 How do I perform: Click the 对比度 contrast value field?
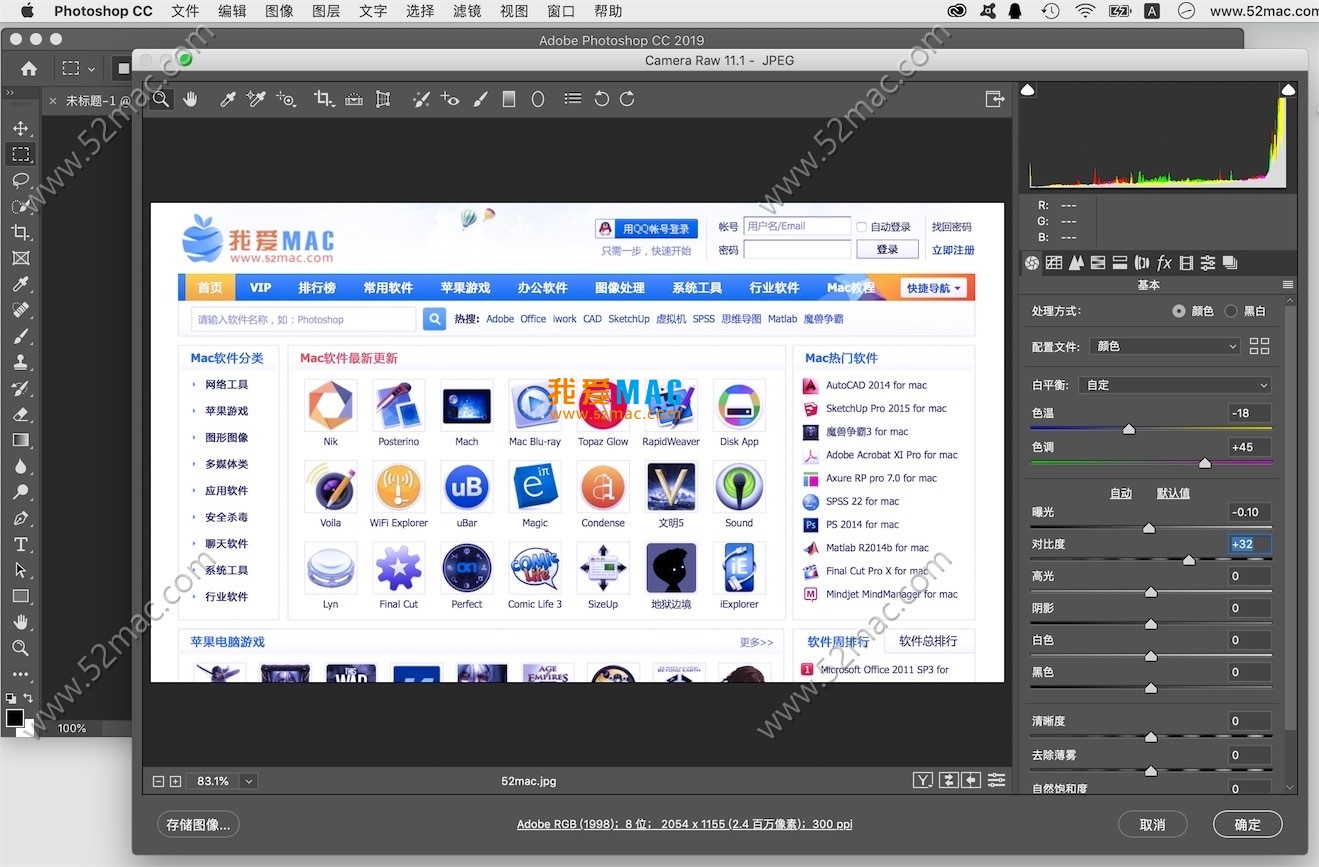click(x=1250, y=544)
